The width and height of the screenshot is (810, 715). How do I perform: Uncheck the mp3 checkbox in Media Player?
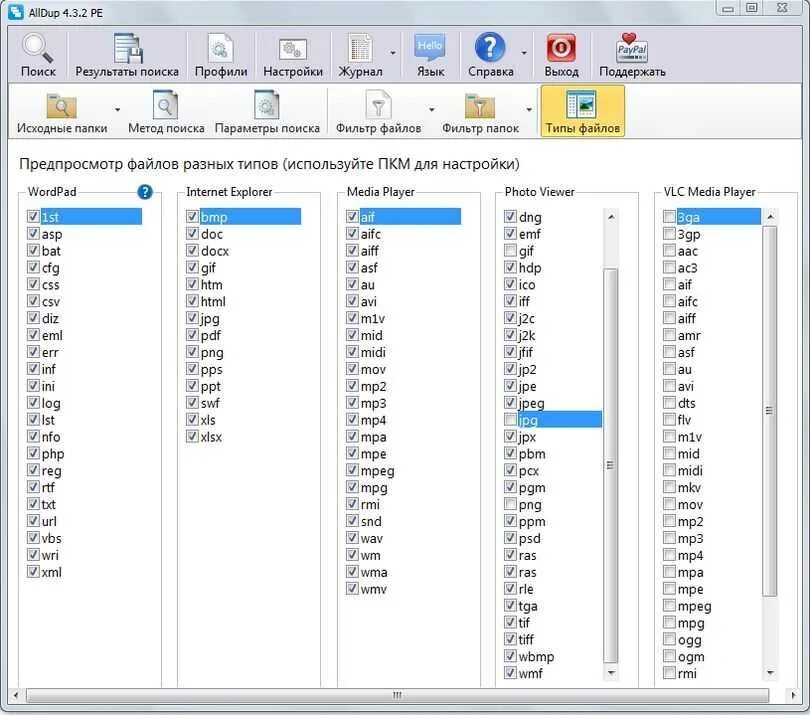[352, 402]
